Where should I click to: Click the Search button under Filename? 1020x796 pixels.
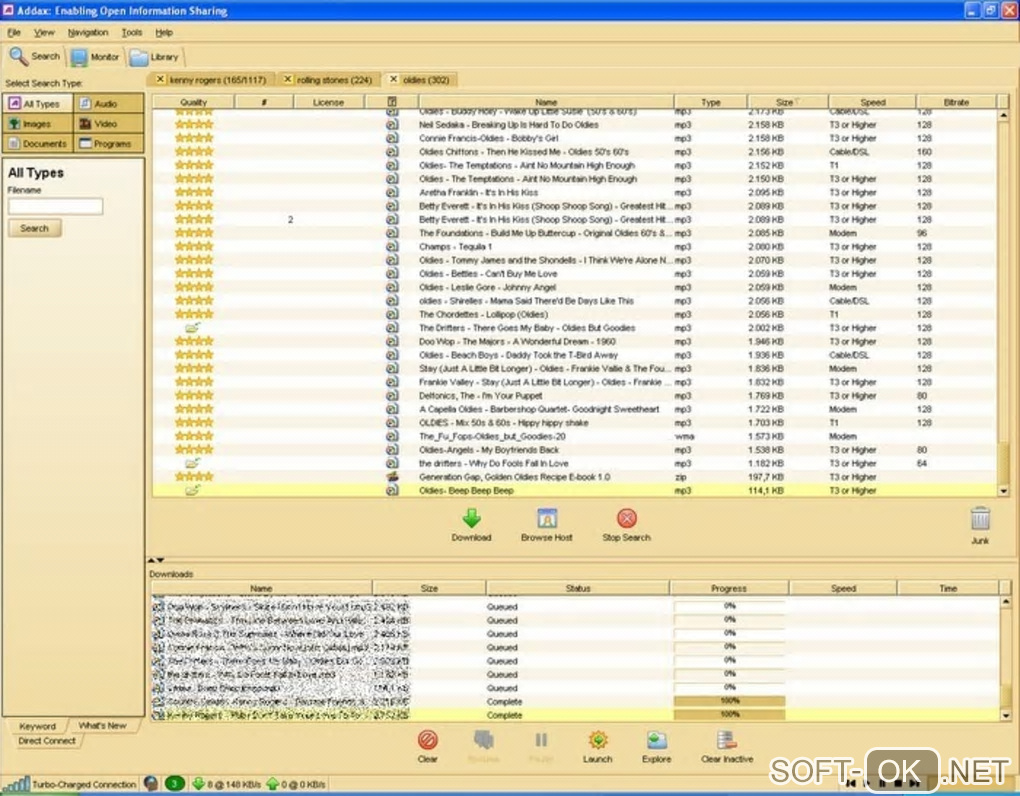(34, 228)
